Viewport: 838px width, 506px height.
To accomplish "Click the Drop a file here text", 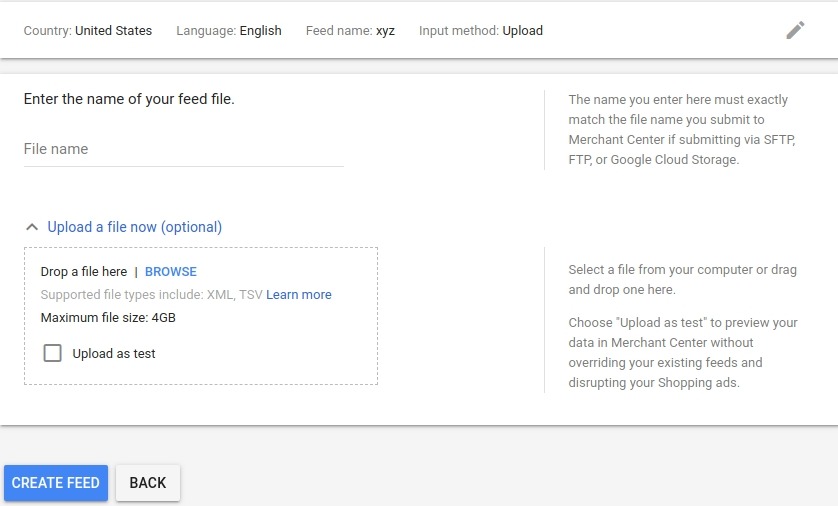I will [84, 271].
